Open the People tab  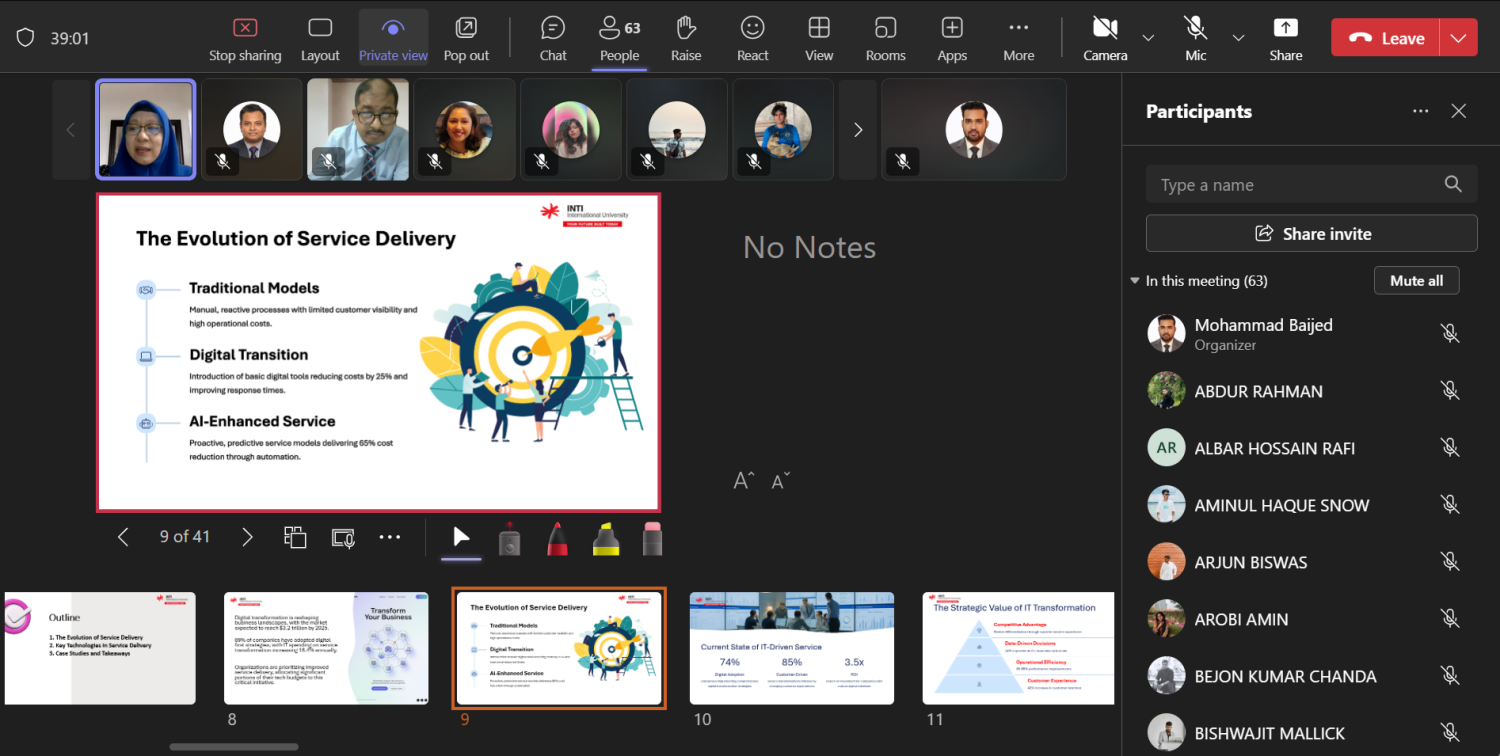click(619, 38)
